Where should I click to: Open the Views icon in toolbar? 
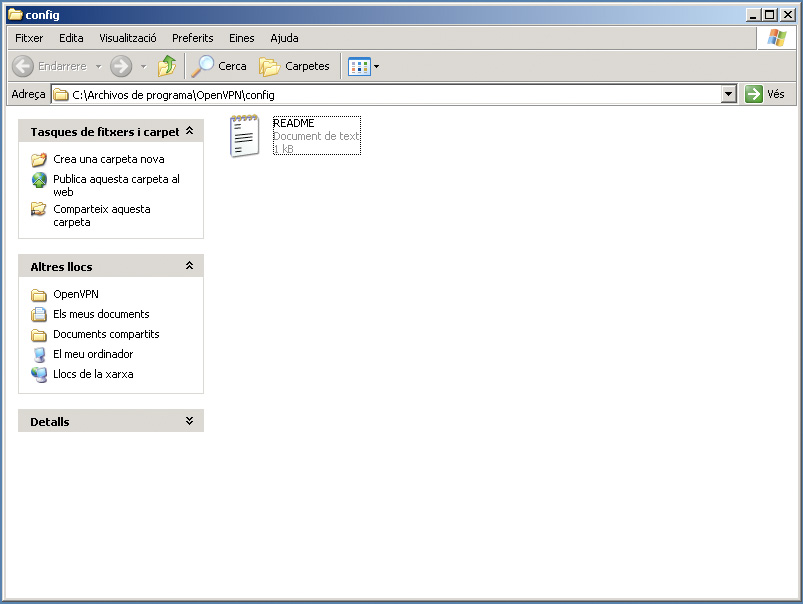coord(360,67)
